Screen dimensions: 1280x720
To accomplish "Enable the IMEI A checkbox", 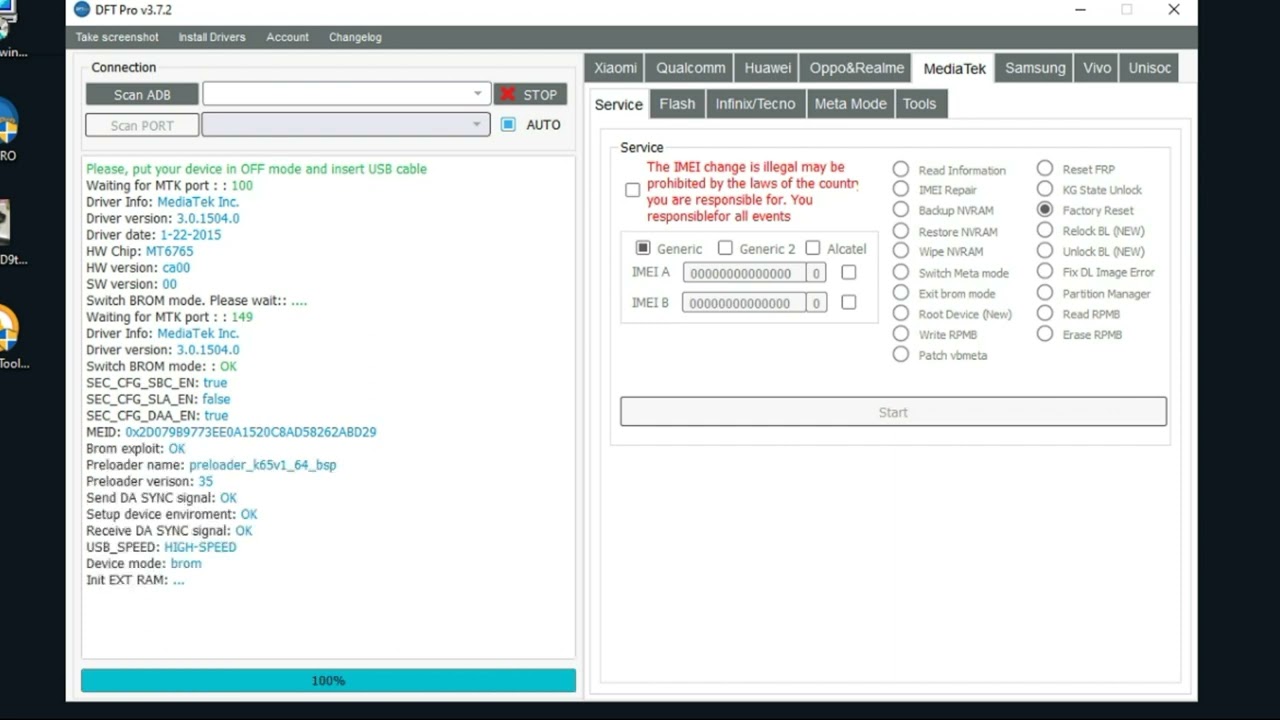I will point(849,272).
